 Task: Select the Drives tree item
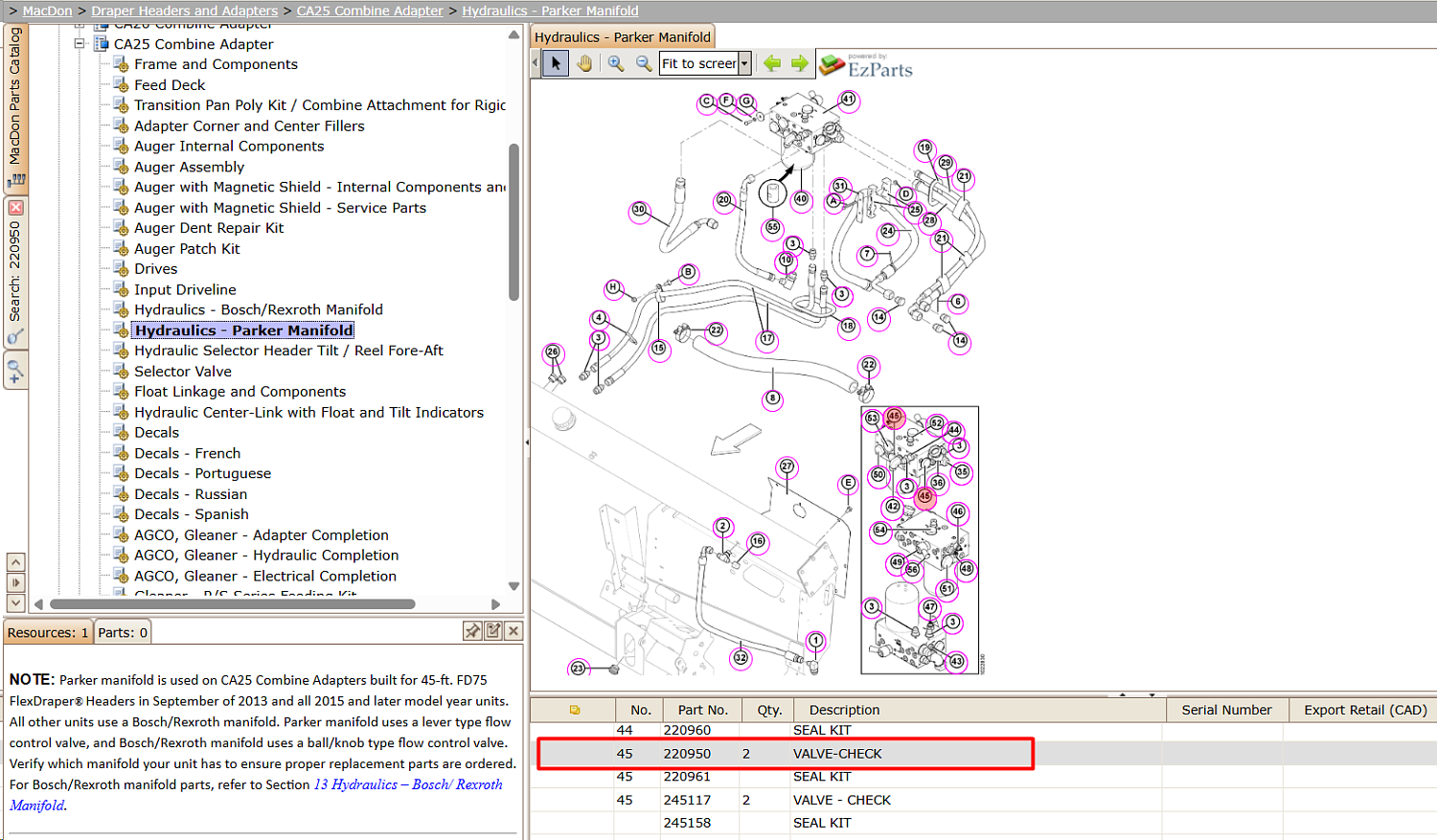coord(156,269)
